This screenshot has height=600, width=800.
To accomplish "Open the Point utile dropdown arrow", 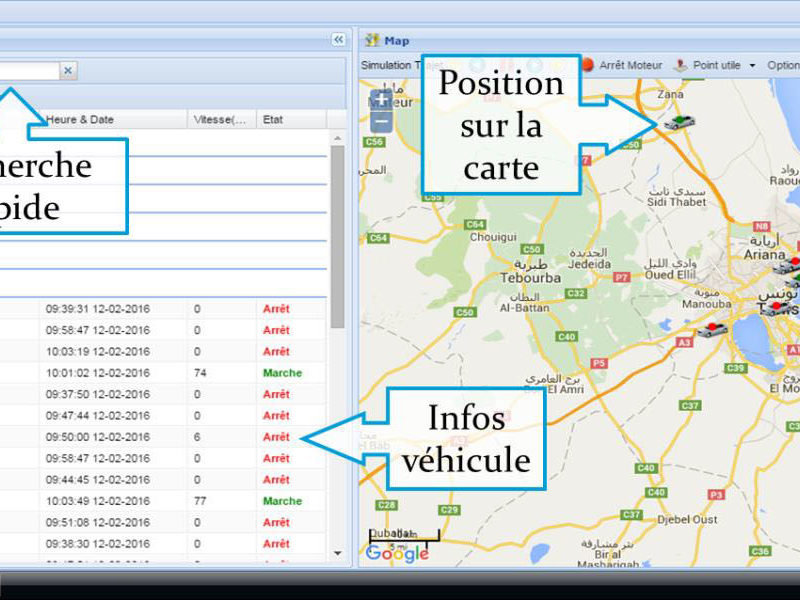I will [752, 66].
